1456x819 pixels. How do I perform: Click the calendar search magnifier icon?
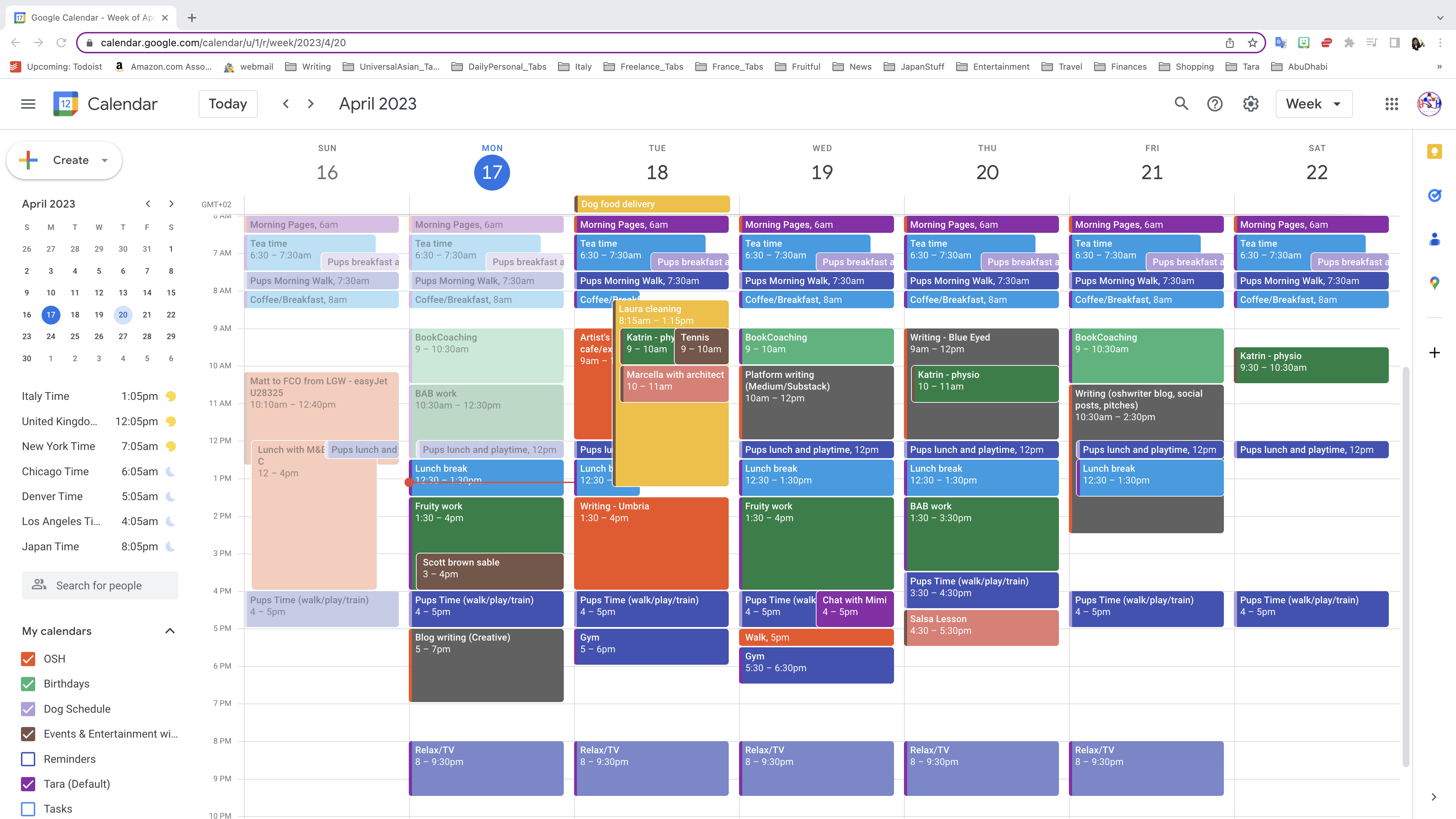(1181, 104)
